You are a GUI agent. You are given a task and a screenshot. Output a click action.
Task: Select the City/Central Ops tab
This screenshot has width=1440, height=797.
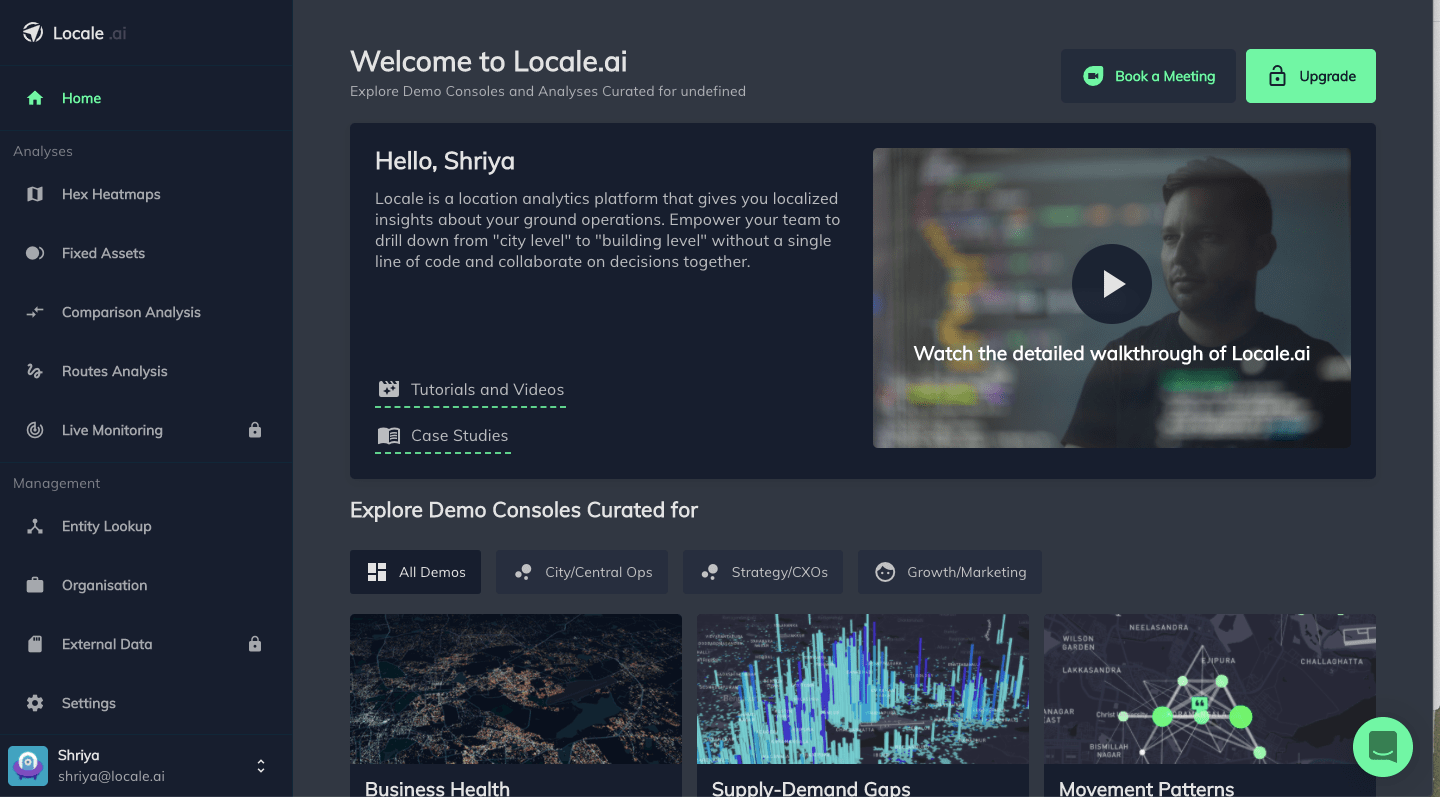click(582, 572)
